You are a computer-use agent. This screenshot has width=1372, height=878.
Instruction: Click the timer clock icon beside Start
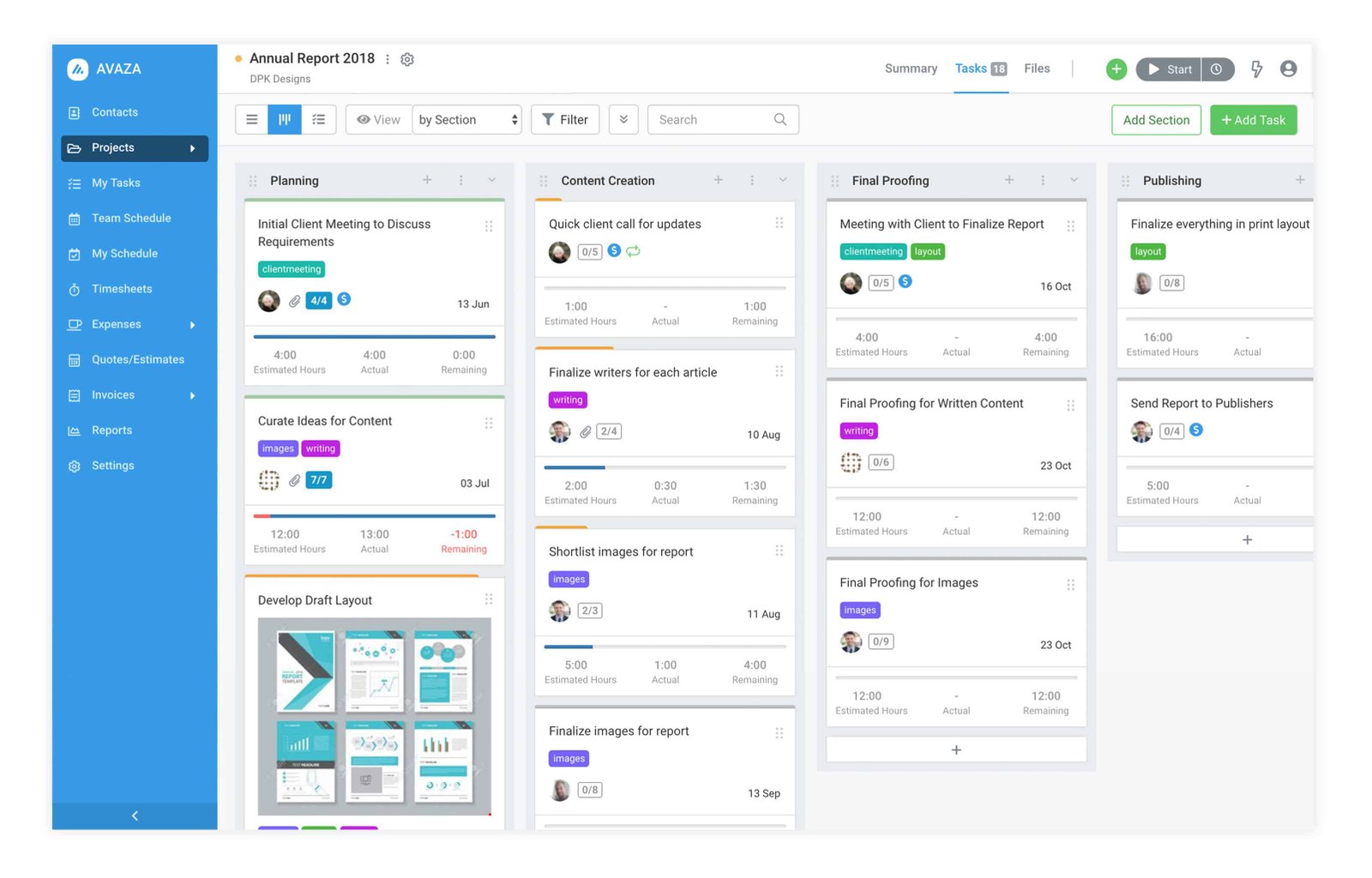pos(1217,69)
